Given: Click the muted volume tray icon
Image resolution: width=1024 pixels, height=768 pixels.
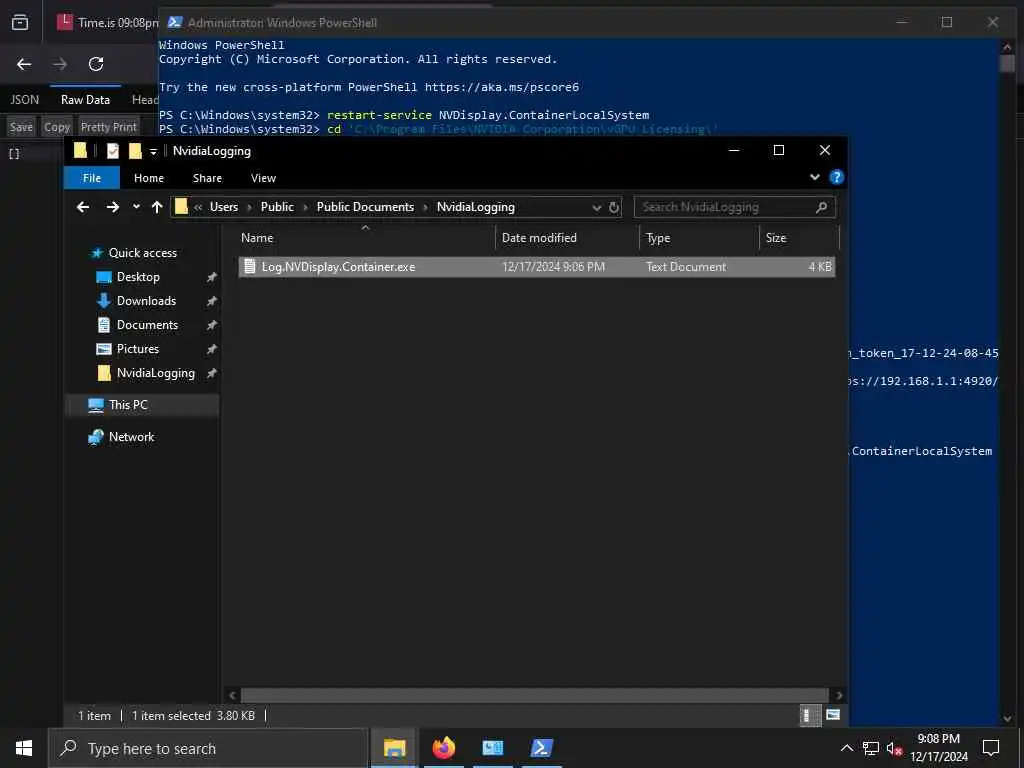Looking at the screenshot, I should point(894,748).
